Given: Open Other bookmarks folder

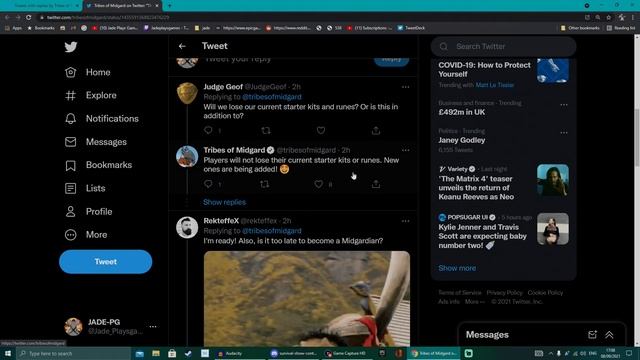Looking at the screenshot, I should (580, 28).
